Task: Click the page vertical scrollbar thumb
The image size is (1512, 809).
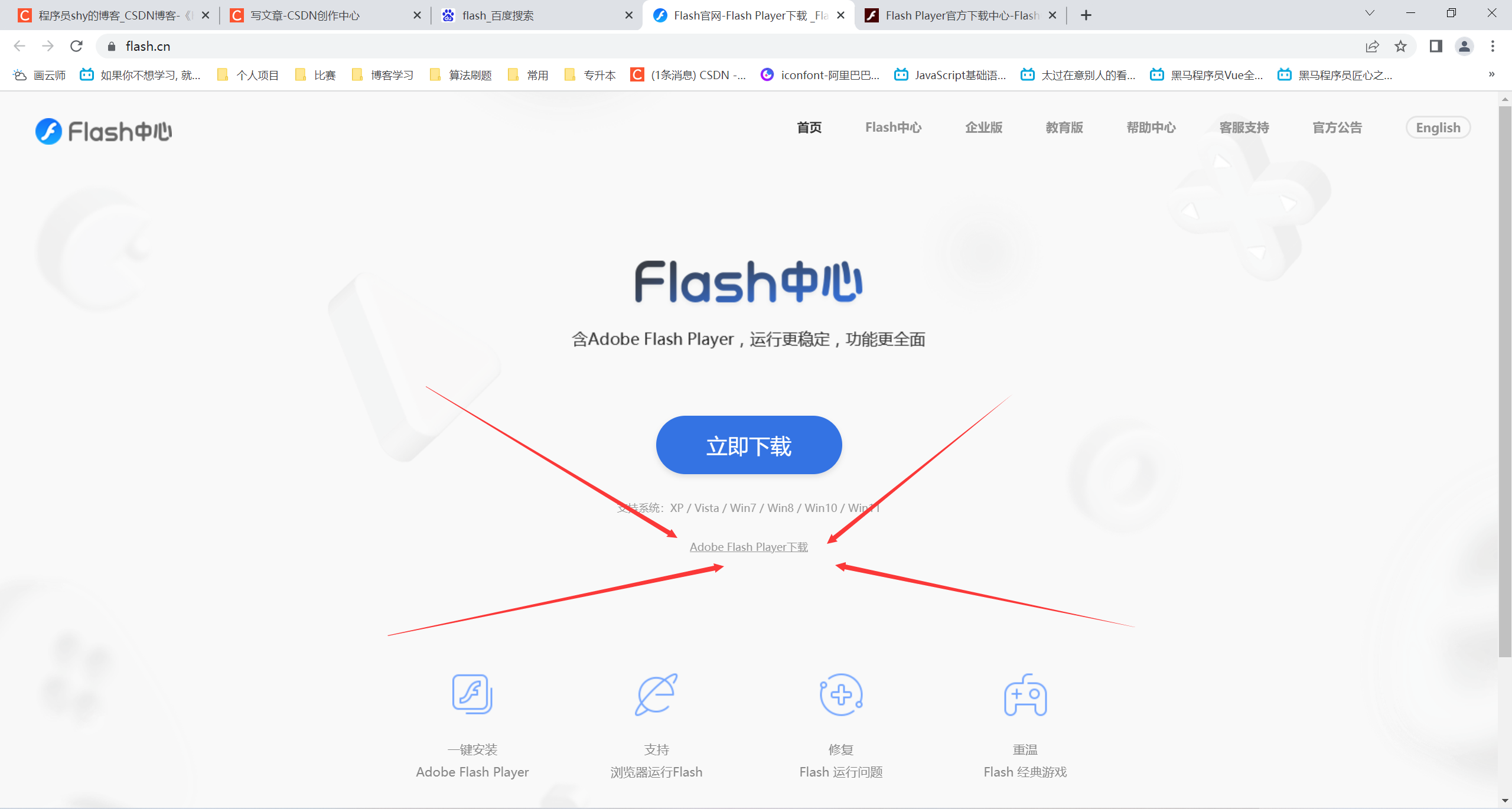Action: point(1505,381)
